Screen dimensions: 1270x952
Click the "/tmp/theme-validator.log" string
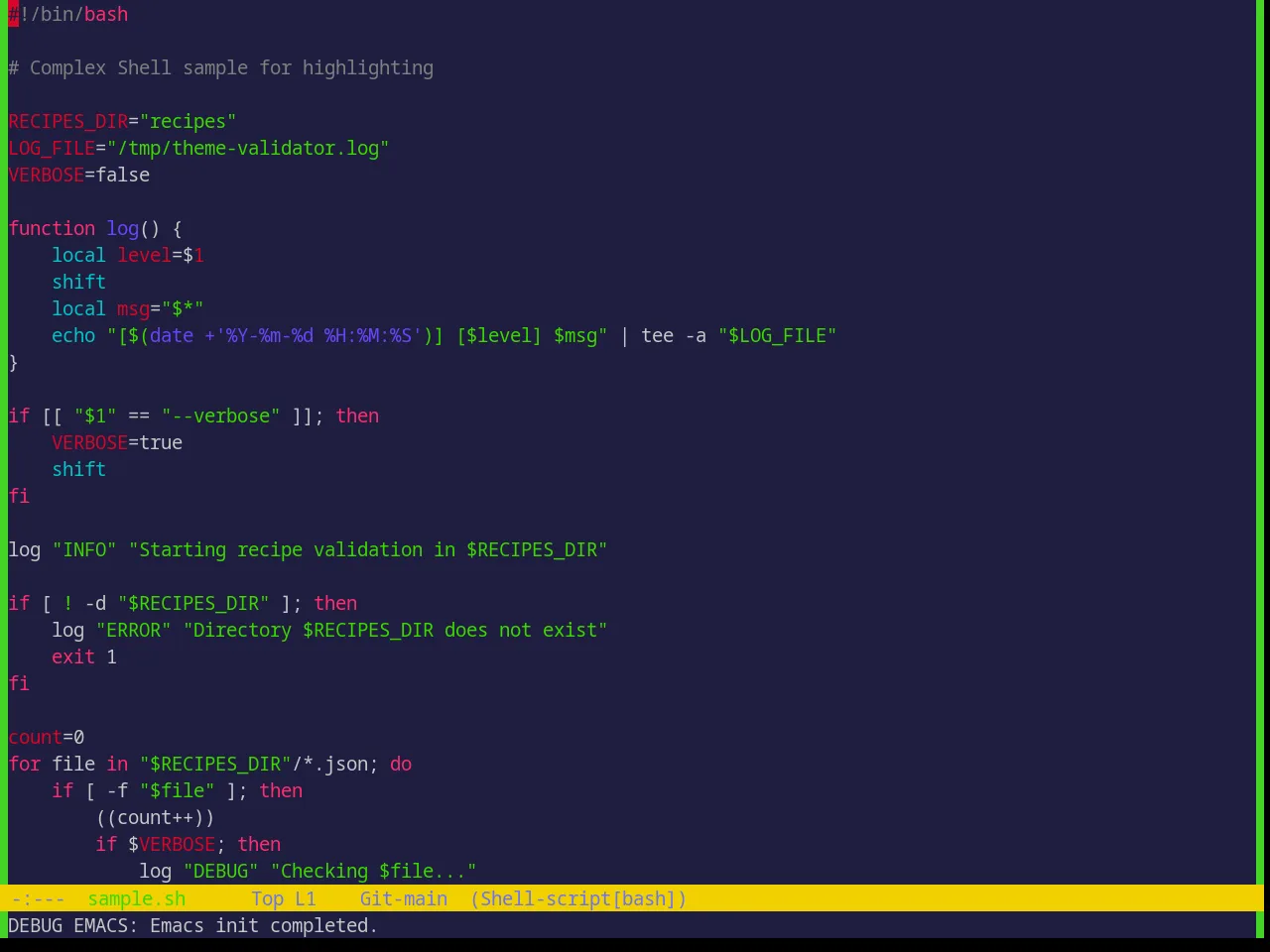tap(248, 148)
